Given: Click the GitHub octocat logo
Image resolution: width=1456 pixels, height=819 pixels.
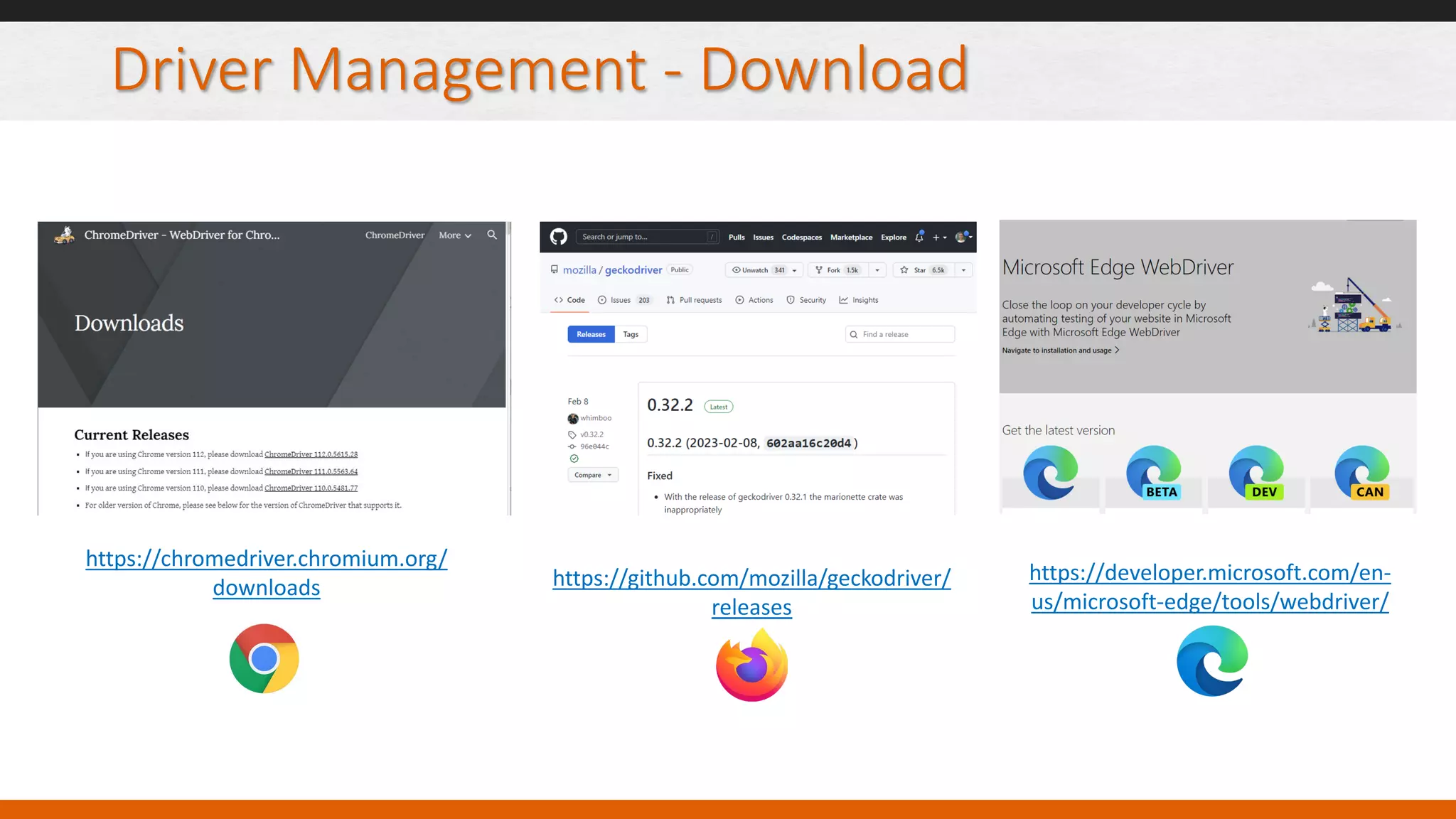Looking at the screenshot, I should 559,237.
